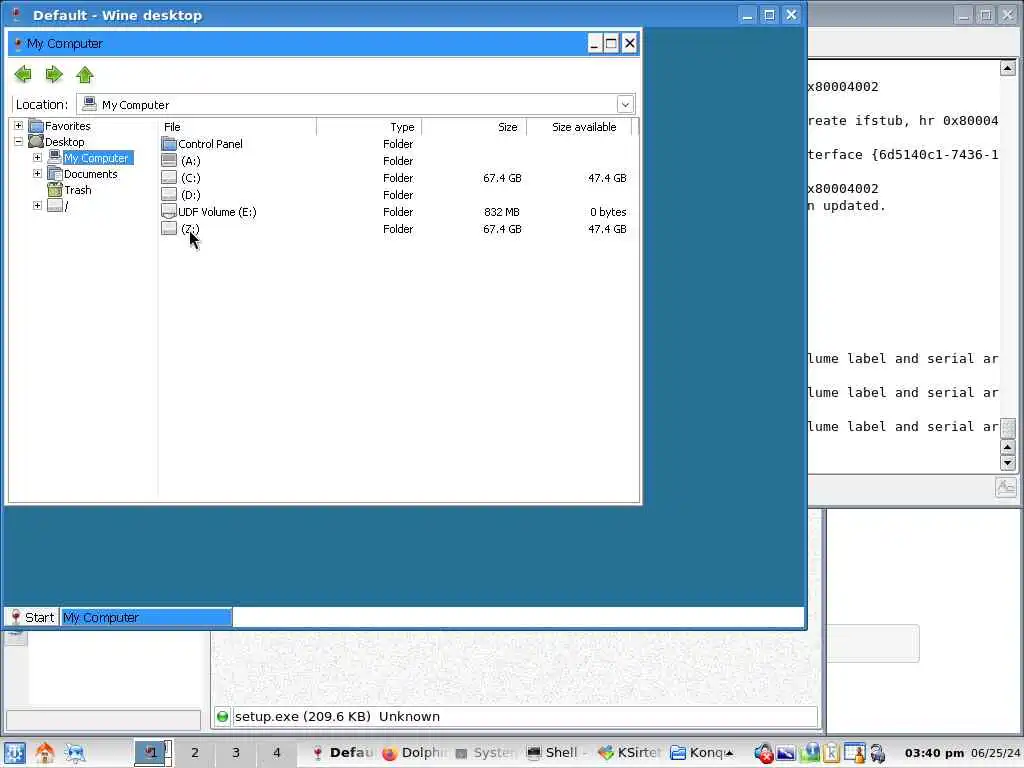Open the green download-arrow tray icon
Image resolution: width=1024 pixels, height=768 pixels.
[x=810, y=753]
